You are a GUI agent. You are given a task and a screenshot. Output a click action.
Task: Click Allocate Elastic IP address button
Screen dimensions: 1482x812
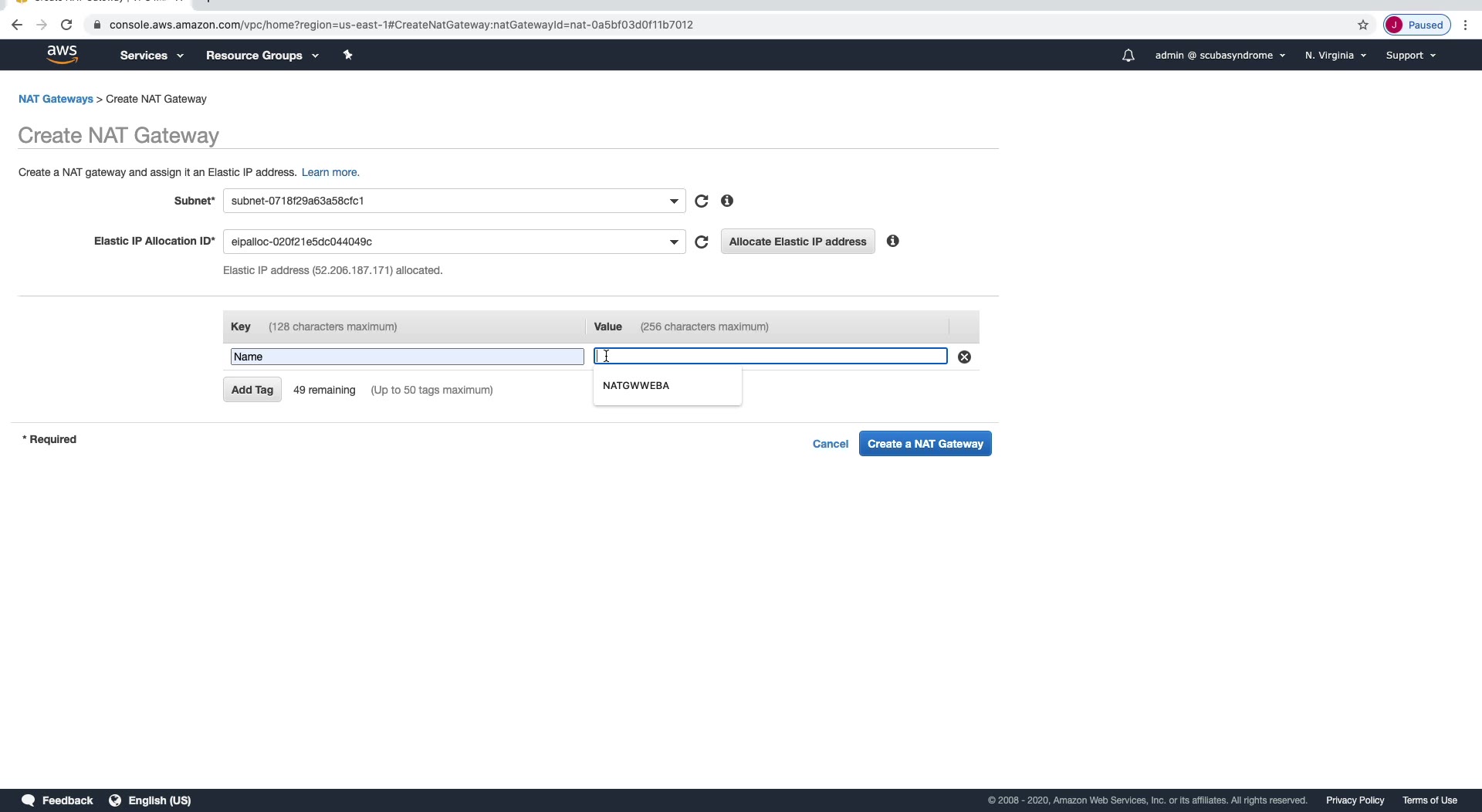click(797, 242)
